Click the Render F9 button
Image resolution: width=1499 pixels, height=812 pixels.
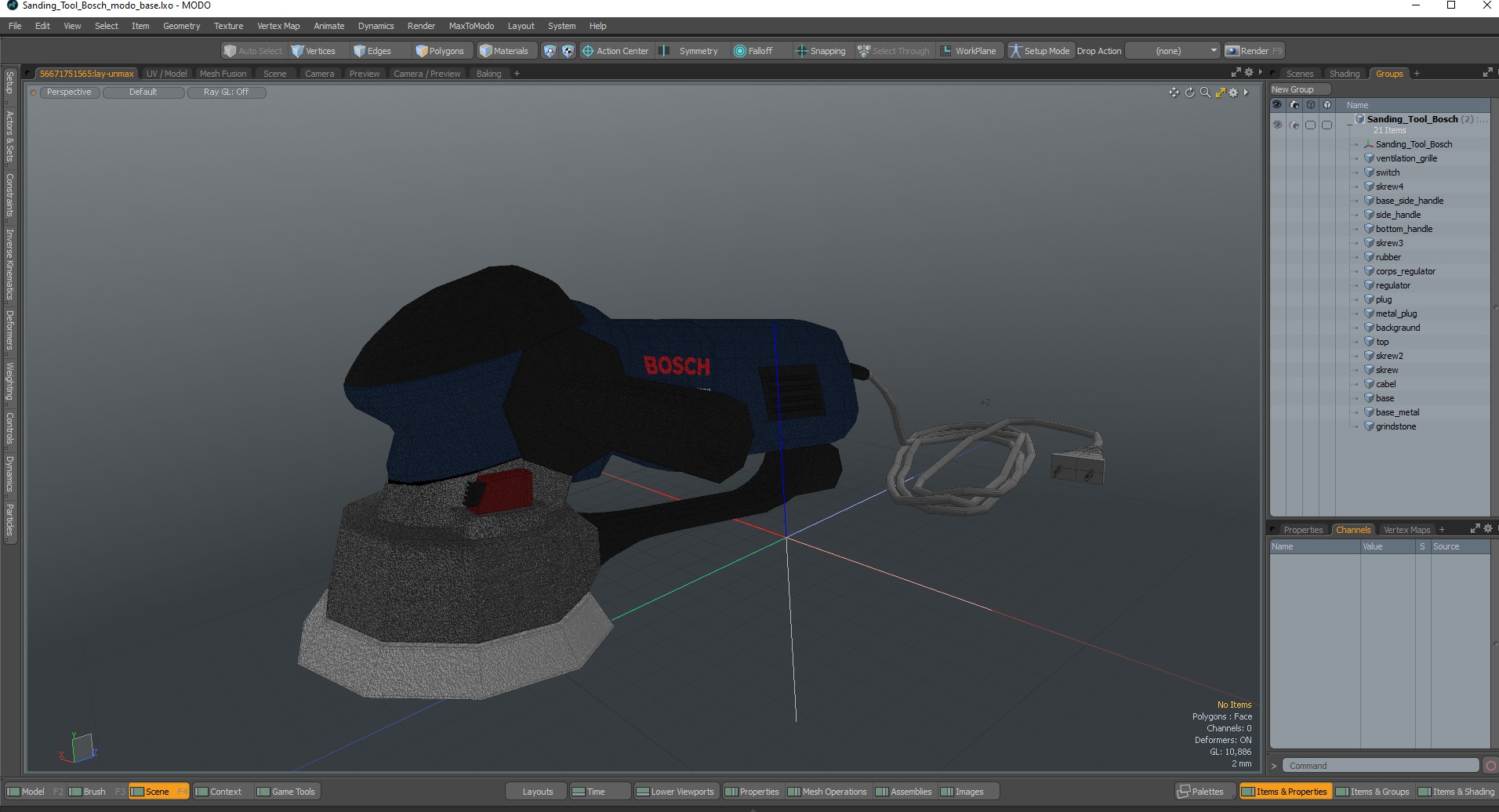tap(1254, 51)
